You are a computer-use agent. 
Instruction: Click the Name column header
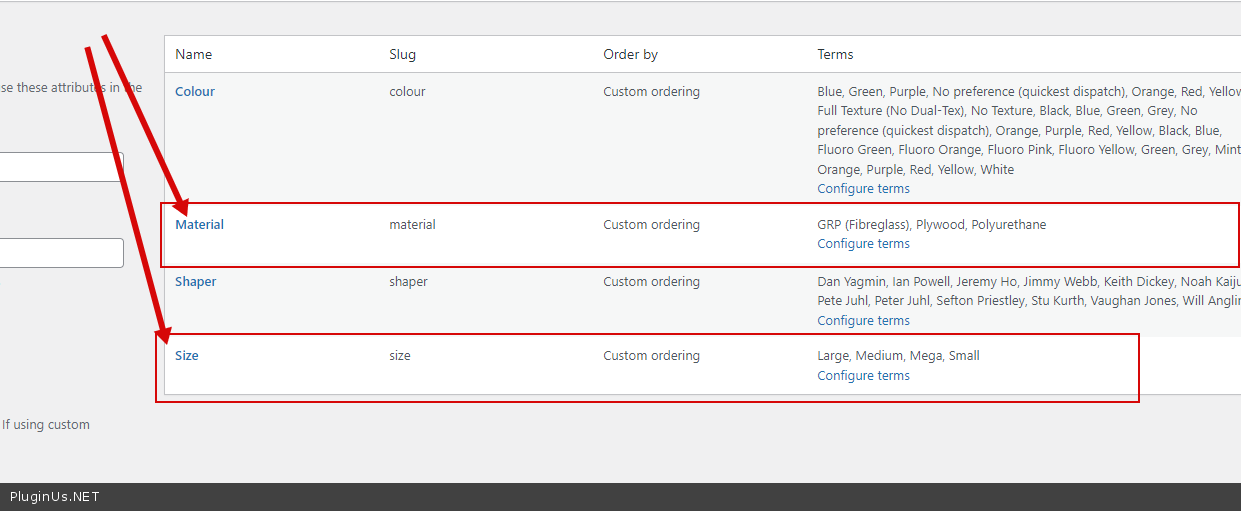(x=194, y=55)
